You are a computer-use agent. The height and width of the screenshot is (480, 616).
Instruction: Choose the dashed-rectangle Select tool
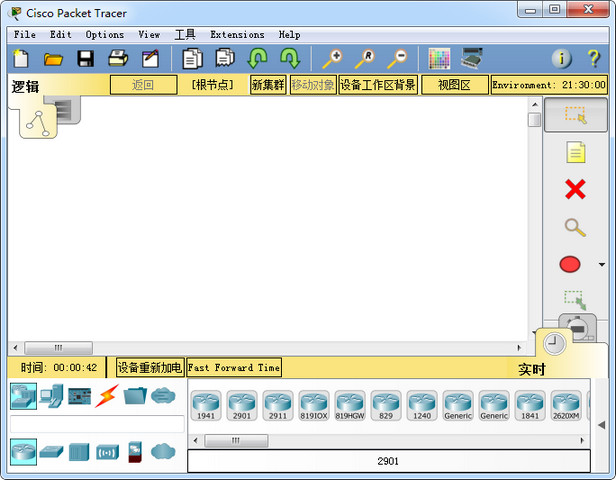coord(575,115)
